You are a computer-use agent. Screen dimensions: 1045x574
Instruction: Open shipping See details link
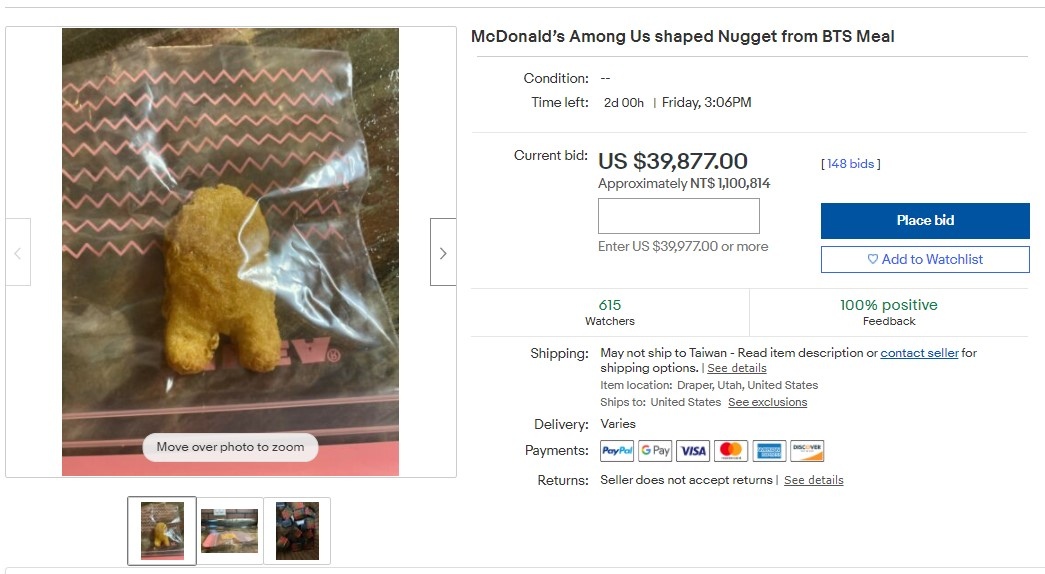click(737, 368)
